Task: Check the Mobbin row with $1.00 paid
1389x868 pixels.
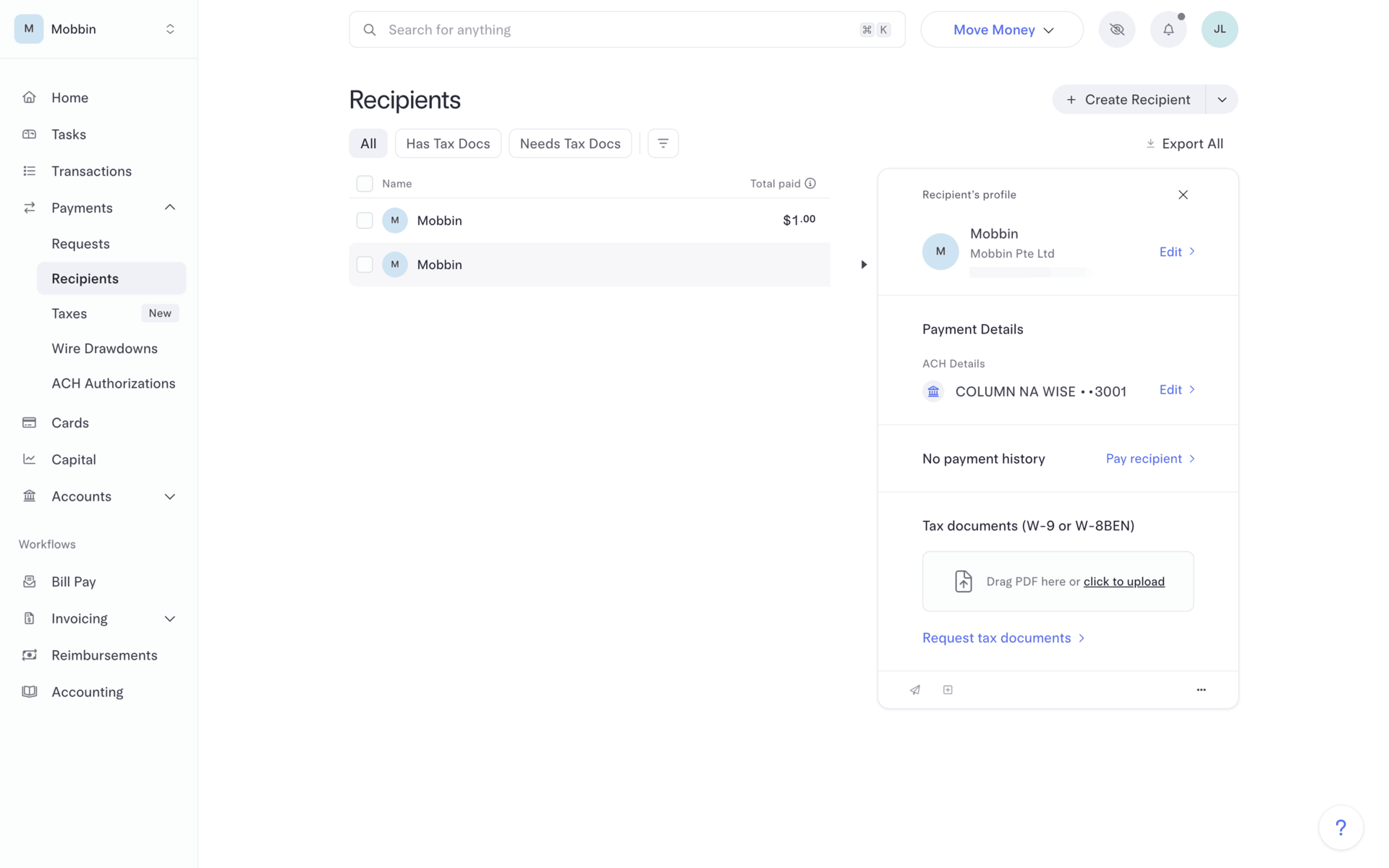Action: (x=365, y=221)
